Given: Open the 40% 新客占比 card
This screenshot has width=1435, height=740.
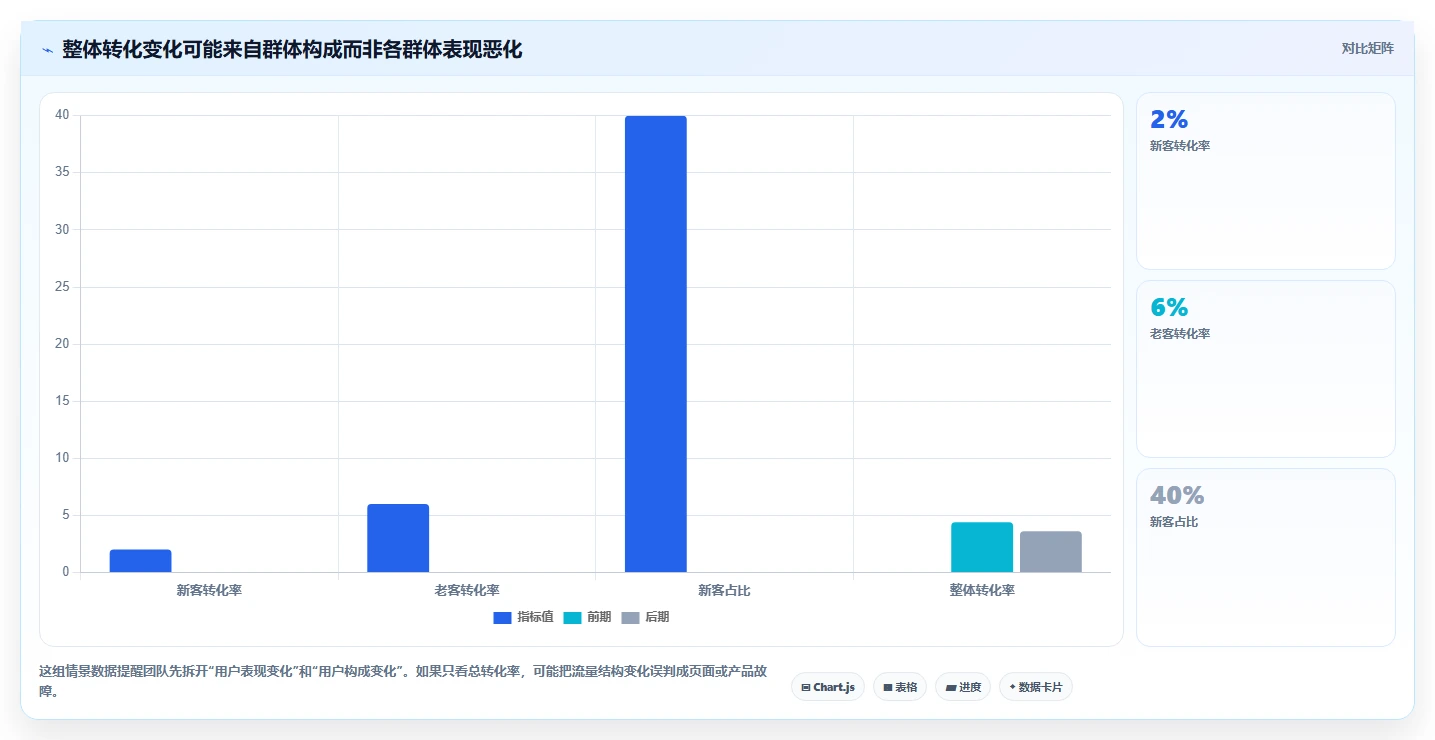Looking at the screenshot, I should tap(1266, 557).
